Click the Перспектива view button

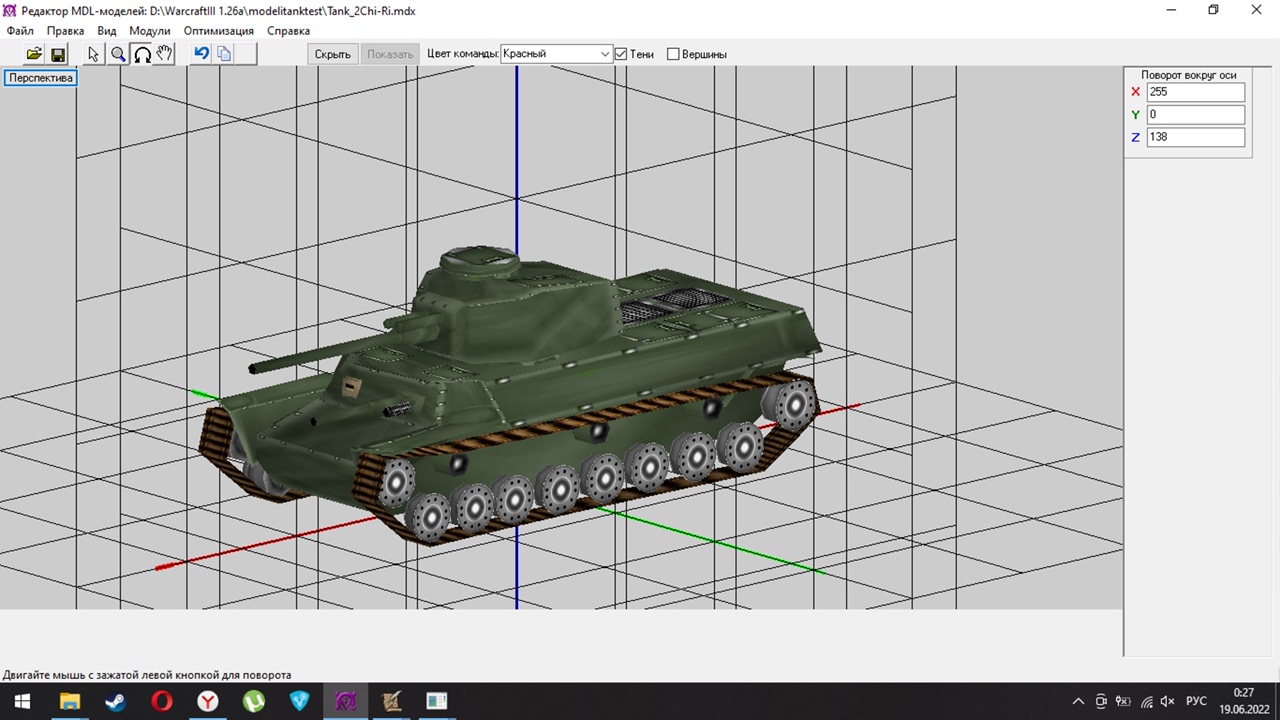41,78
